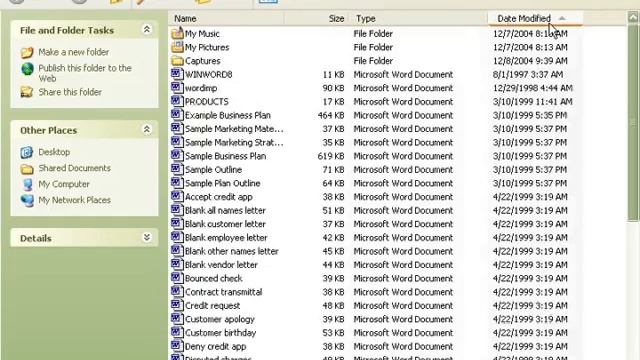Go to Desktop in Other Places

pyautogui.click(x=54, y=152)
